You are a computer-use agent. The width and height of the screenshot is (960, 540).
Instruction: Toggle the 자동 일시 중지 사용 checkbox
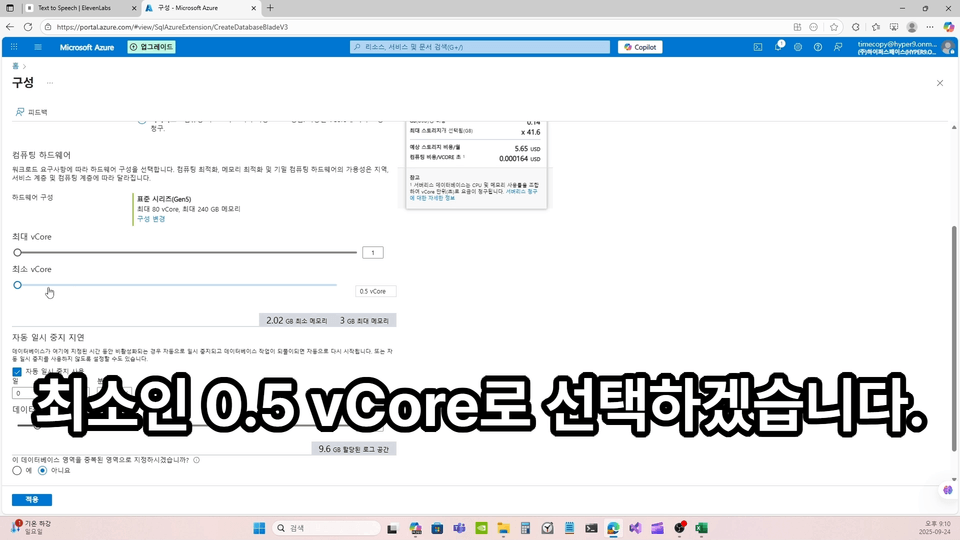(17, 372)
